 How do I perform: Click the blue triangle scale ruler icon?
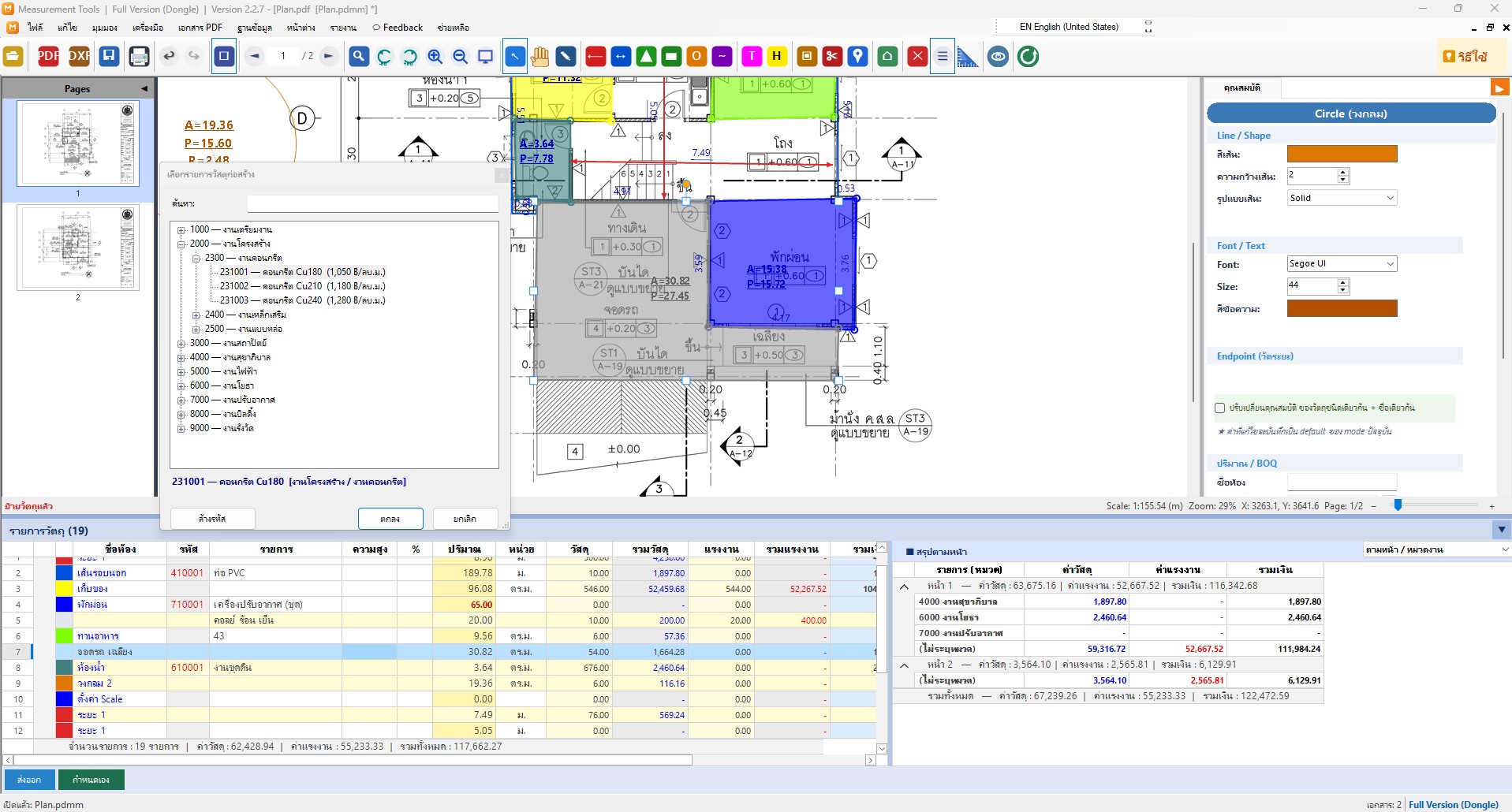tap(968, 56)
